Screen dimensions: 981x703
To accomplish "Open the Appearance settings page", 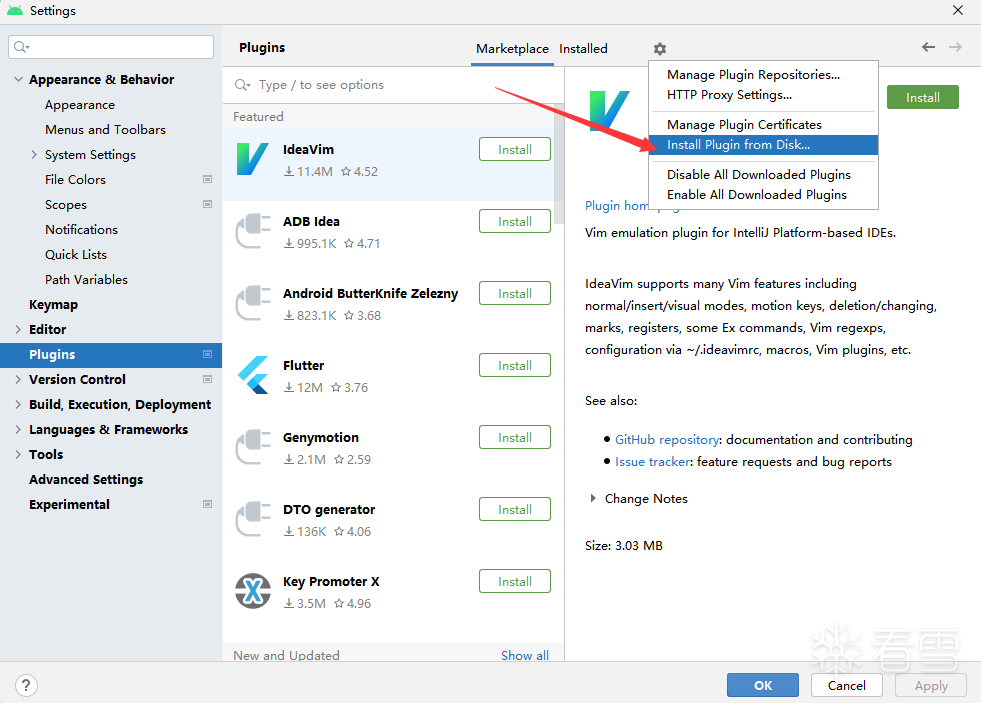I will 79,104.
